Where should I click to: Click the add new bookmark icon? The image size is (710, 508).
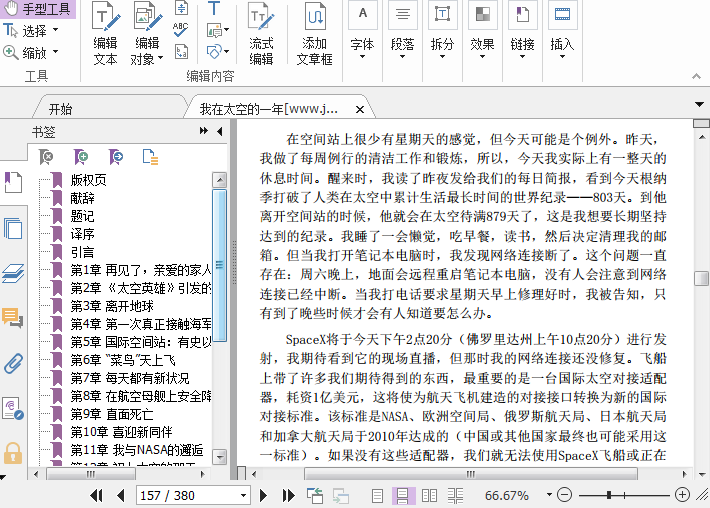(81, 157)
